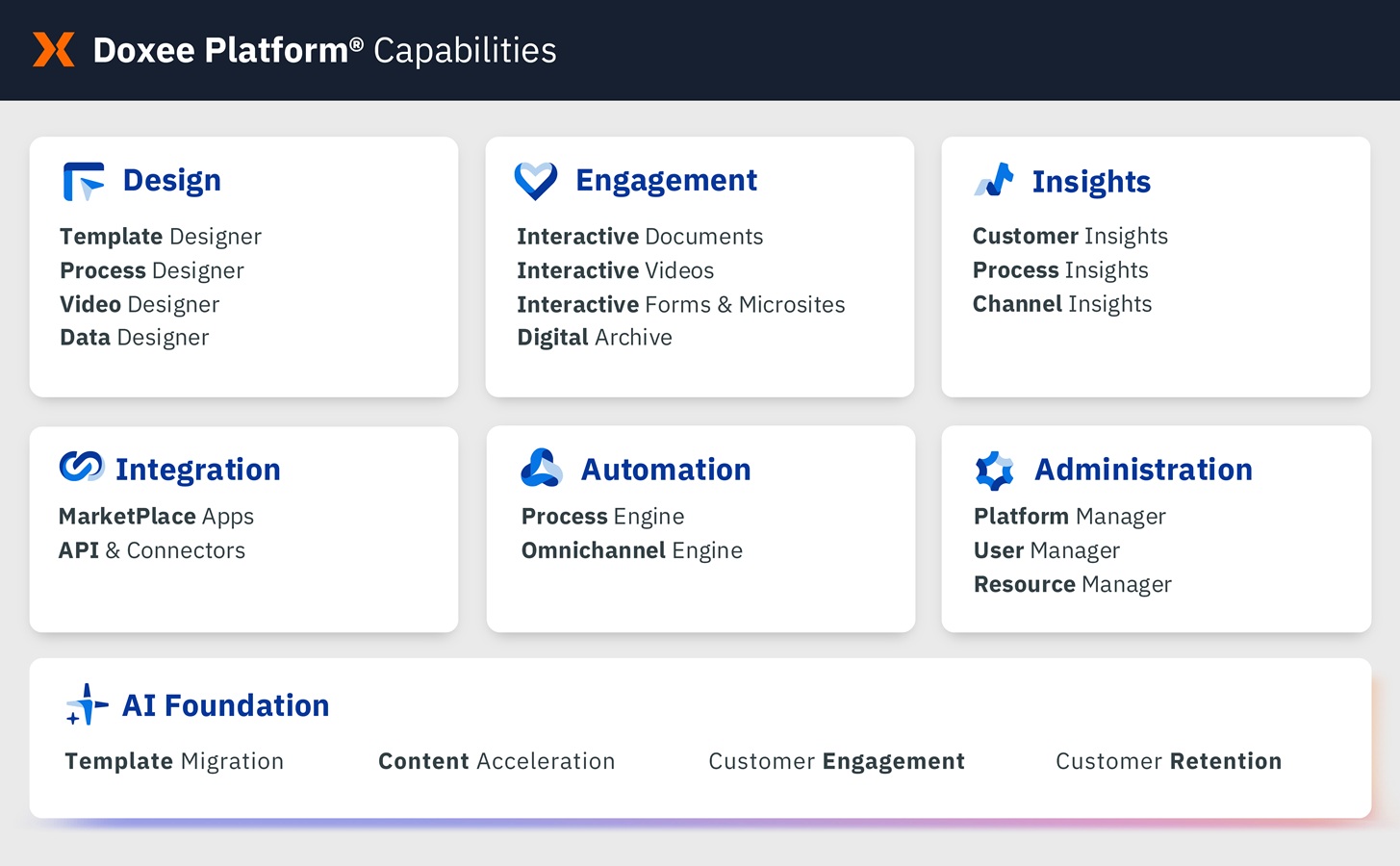The height and width of the screenshot is (866, 1400).
Task: Select the Omnichannel Engine entry
Action: 632,550
